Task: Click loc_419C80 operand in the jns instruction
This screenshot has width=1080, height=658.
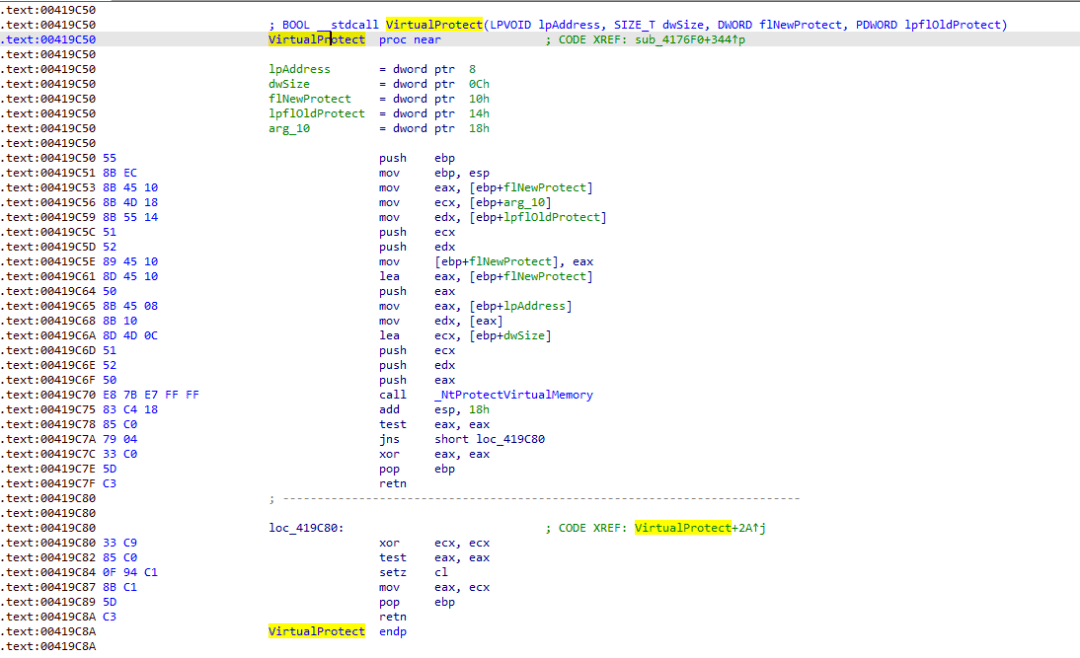Action: [512, 439]
